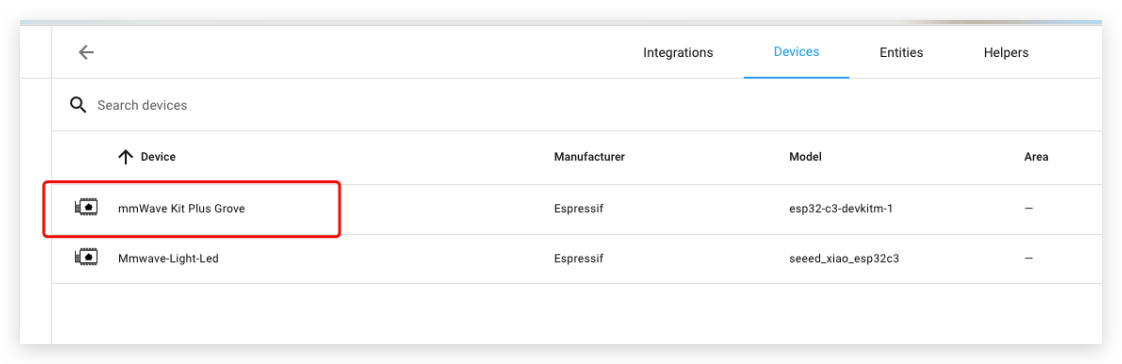Click the seeed_xiao_esp32c3 model cell
Screen dimensions: 1122x364
tap(844, 258)
